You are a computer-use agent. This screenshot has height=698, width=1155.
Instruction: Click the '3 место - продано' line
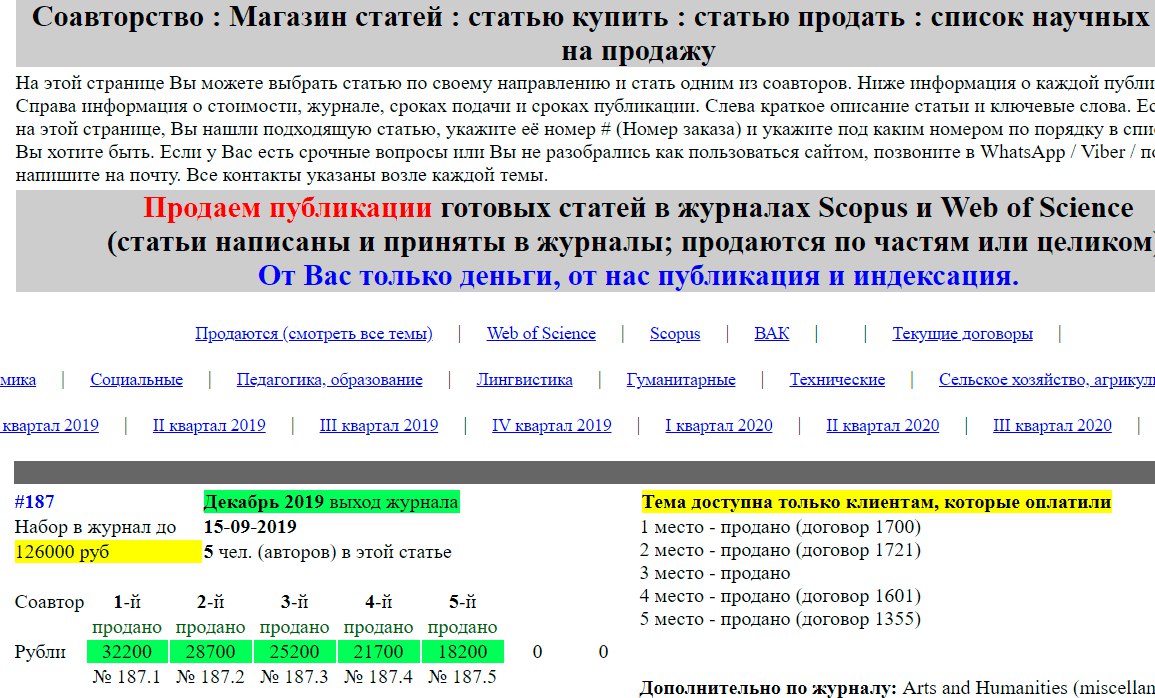tap(715, 573)
